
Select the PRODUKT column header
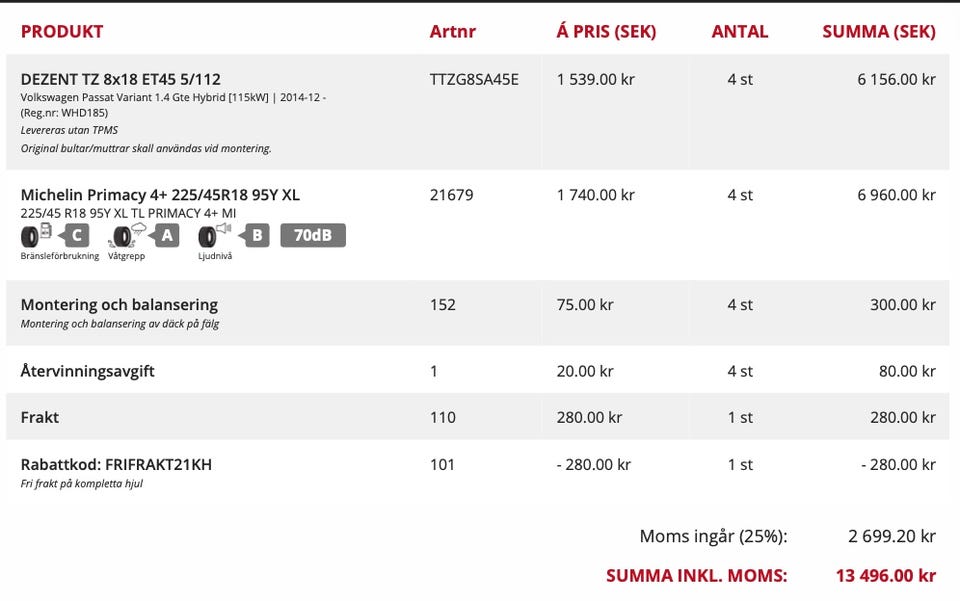pos(62,31)
